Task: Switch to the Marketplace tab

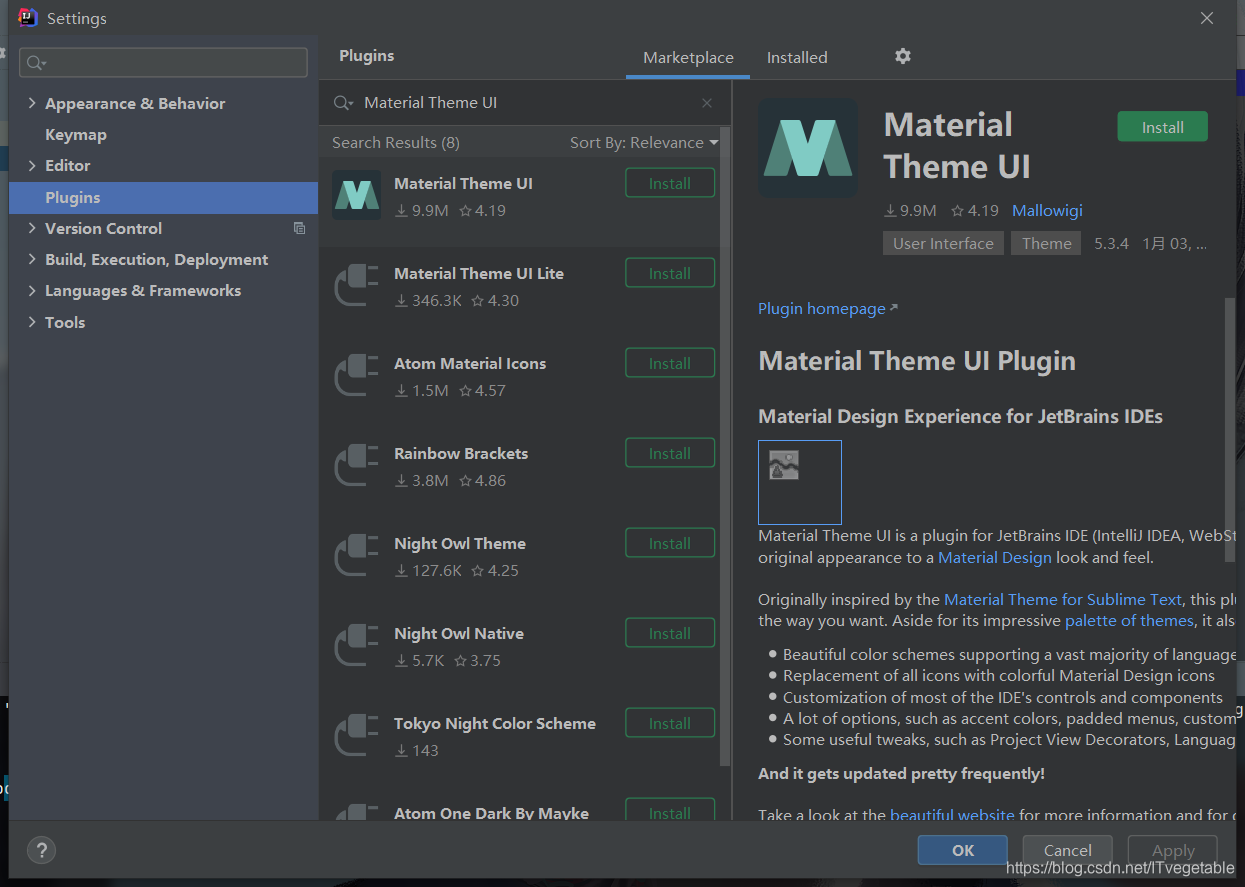Action: [688, 57]
